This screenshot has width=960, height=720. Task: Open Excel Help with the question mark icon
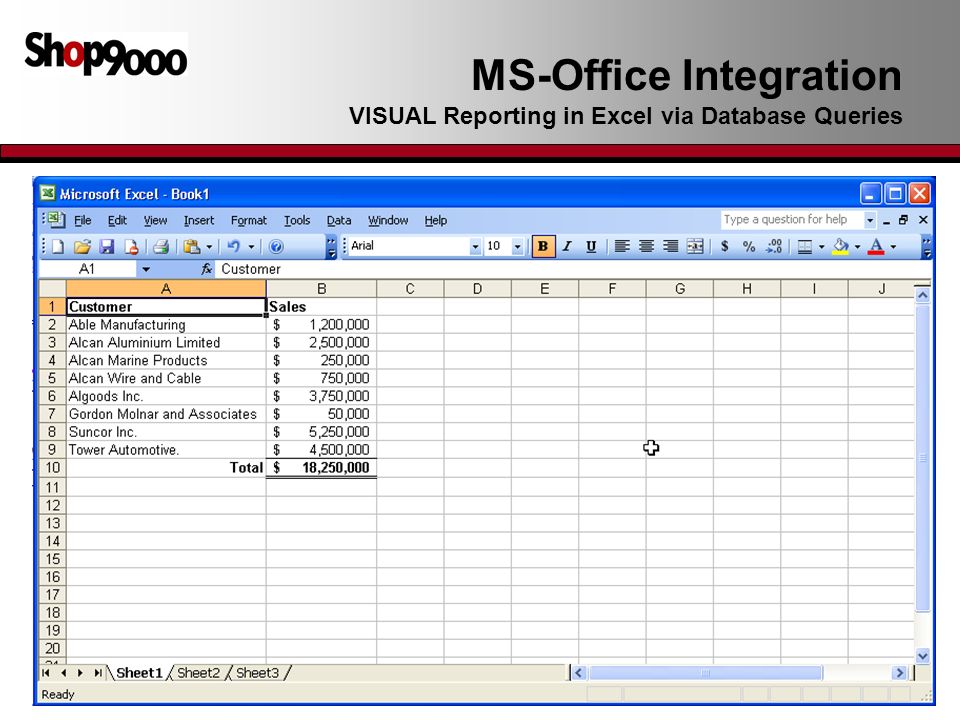tap(276, 247)
